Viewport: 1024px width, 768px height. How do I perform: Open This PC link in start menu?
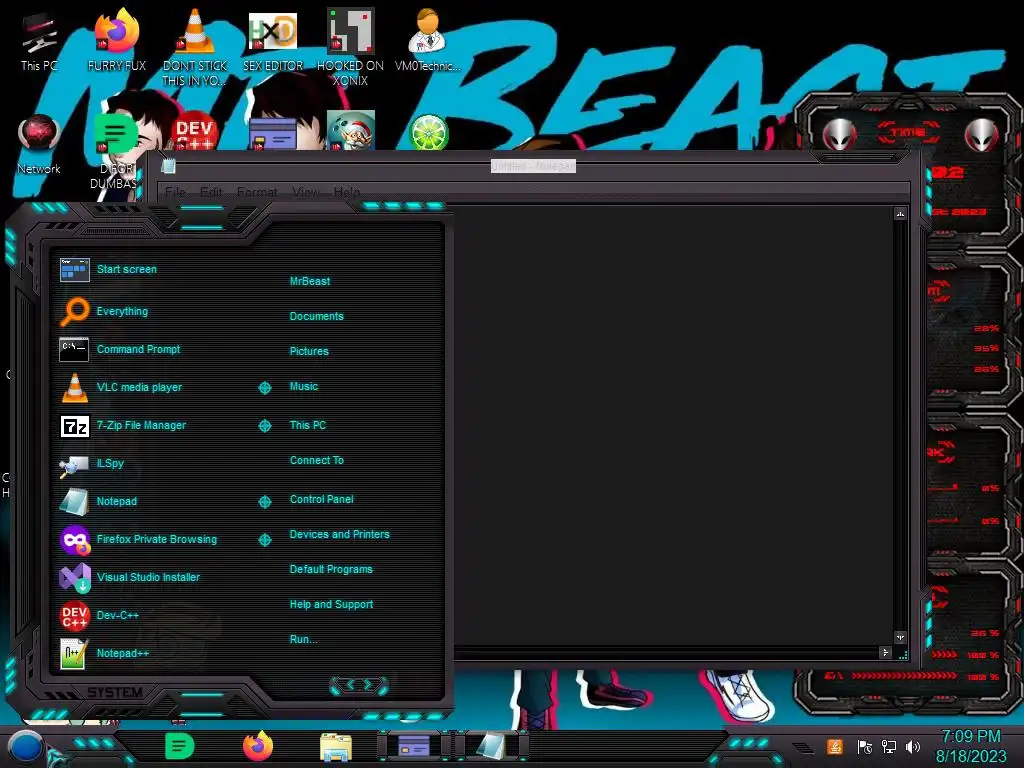pyautogui.click(x=308, y=425)
